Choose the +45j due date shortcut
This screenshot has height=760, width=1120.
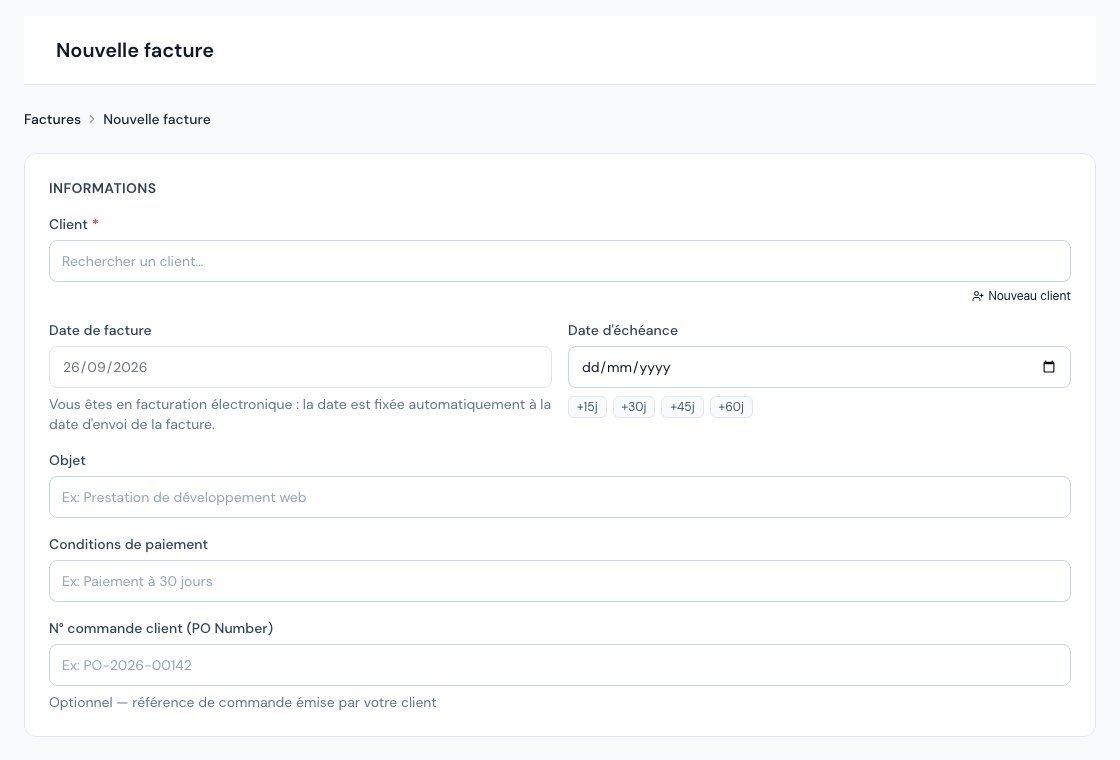pos(682,407)
